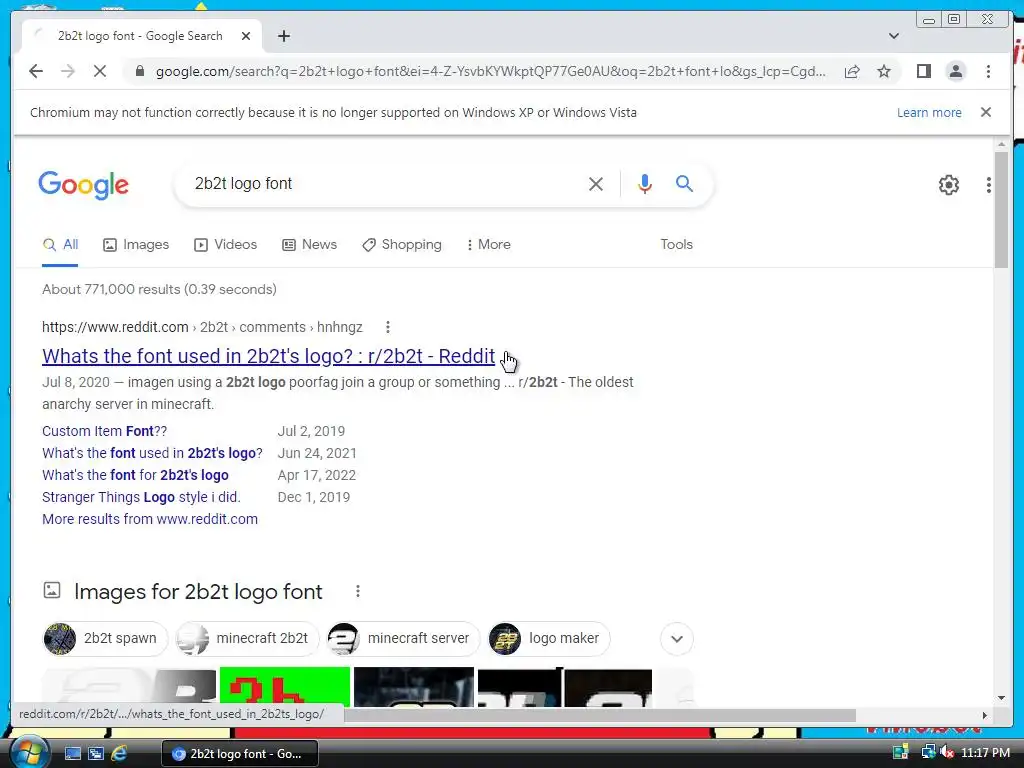Open the Windows Start orb
The height and width of the screenshot is (768, 1024).
(29, 752)
